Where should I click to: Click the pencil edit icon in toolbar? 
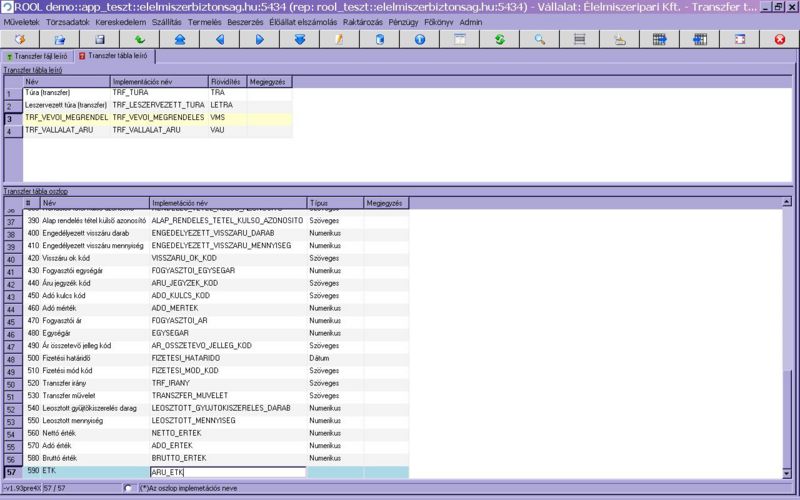pyautogui.click(x=340, y=39)
